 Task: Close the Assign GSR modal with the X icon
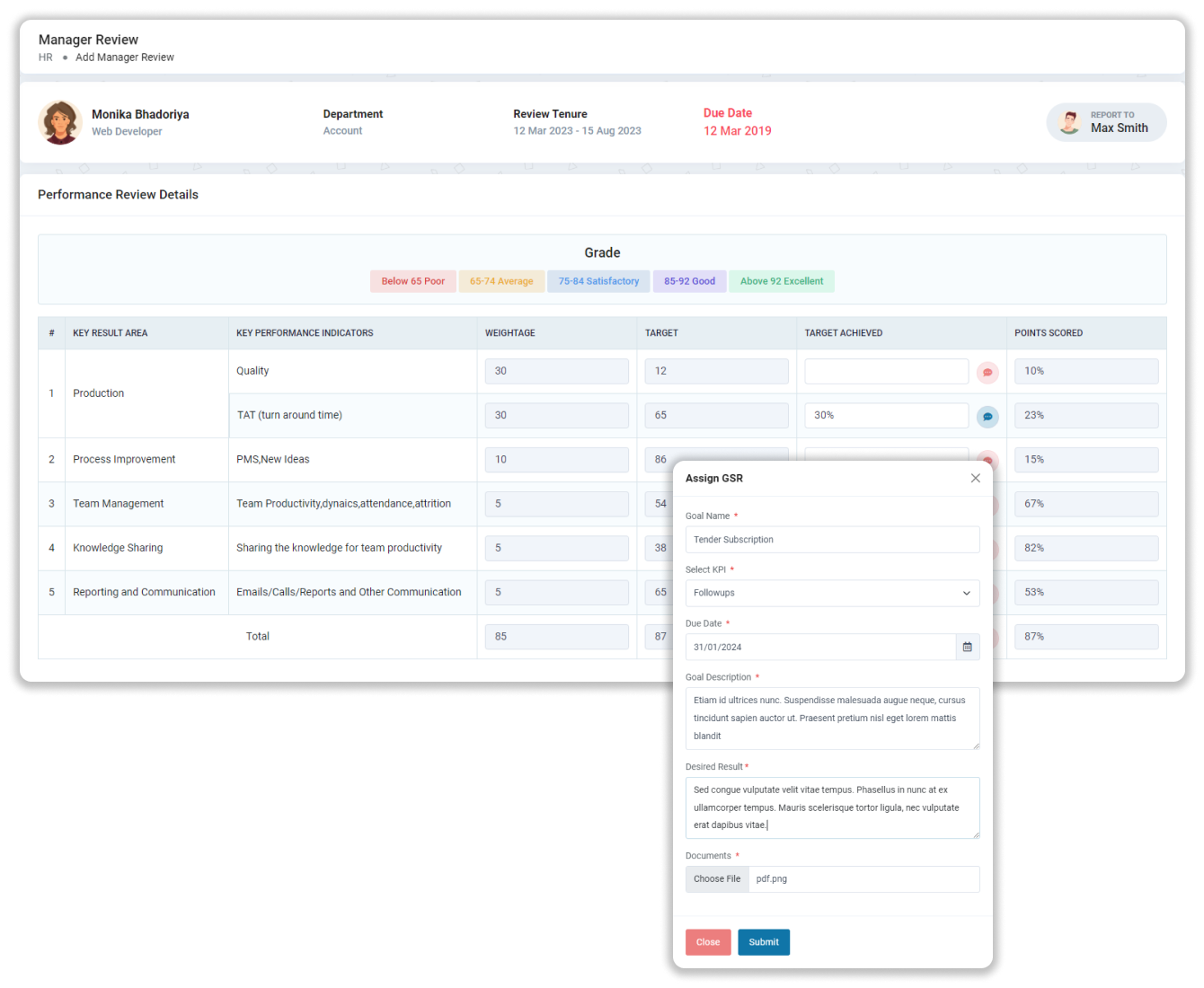point(975,478)
